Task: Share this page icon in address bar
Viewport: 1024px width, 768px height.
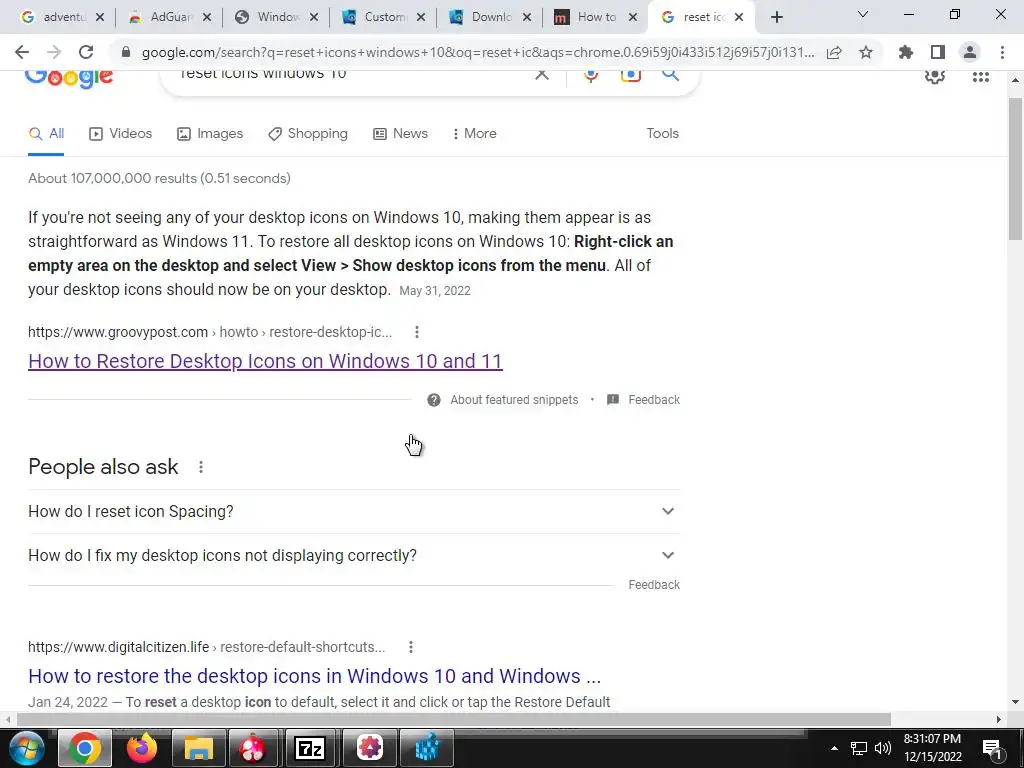Action: point(834,52)
